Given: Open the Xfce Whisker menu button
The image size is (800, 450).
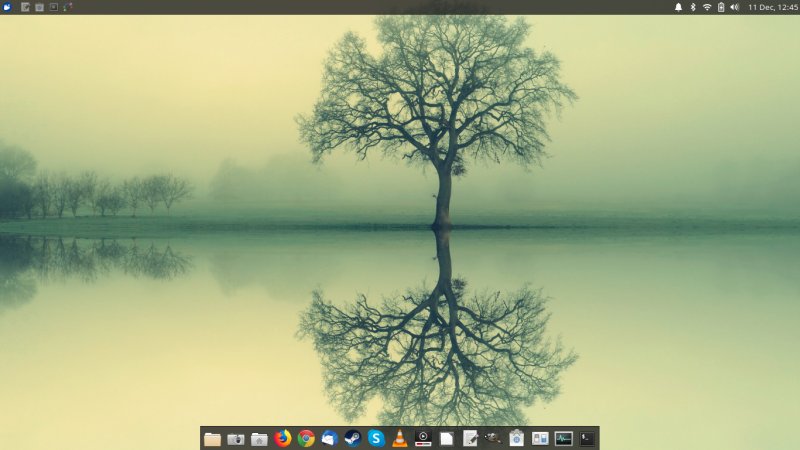Looking at the screenshot, I should pos(7,7).
